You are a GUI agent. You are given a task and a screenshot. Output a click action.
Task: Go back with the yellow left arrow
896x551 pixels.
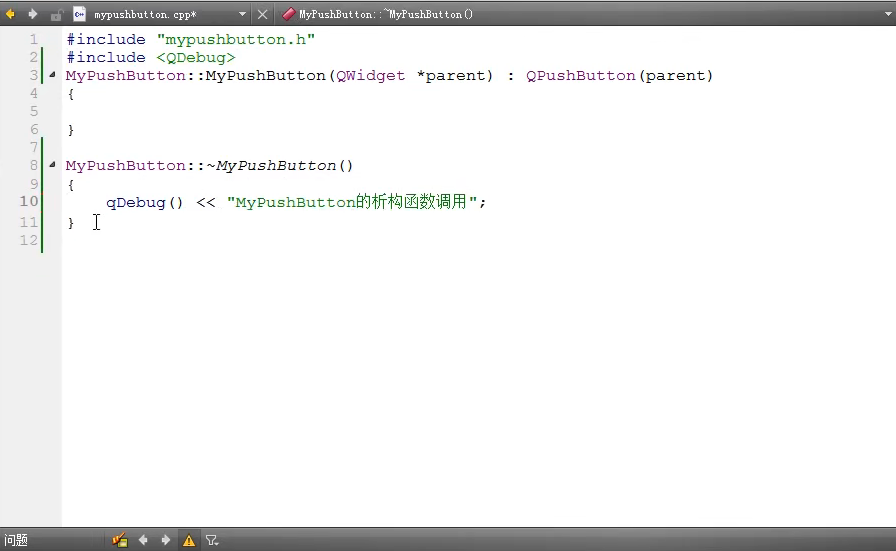coord(10,14)
